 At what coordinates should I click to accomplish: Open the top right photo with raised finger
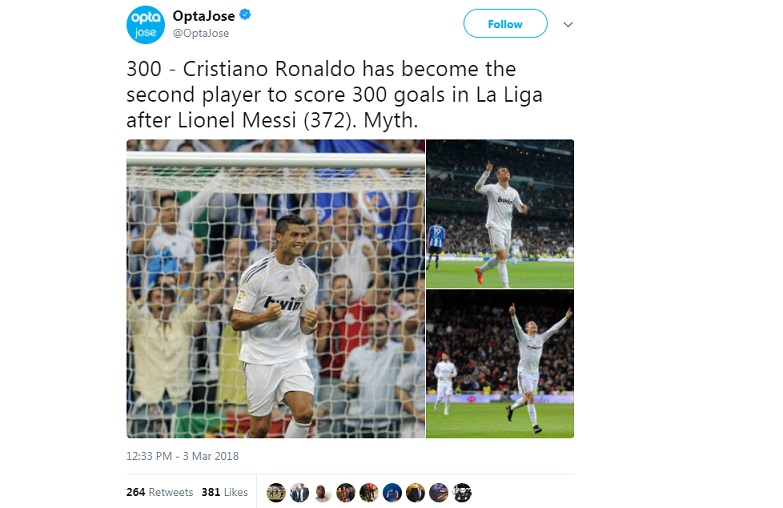pyautogui.click(x=500, y=213)
